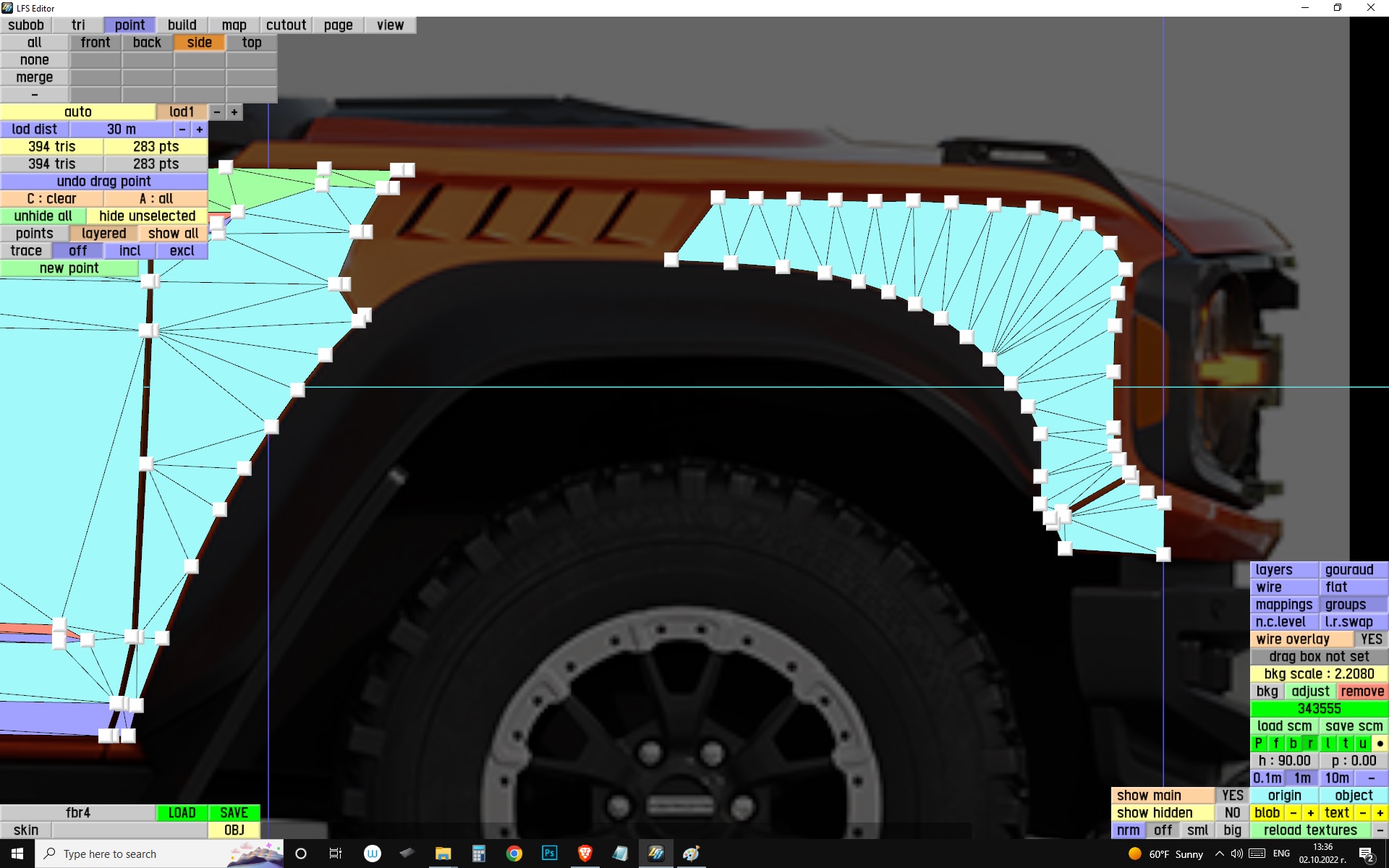Open the cutout tab
1389x868 pixels.
(x=286, y=25)
